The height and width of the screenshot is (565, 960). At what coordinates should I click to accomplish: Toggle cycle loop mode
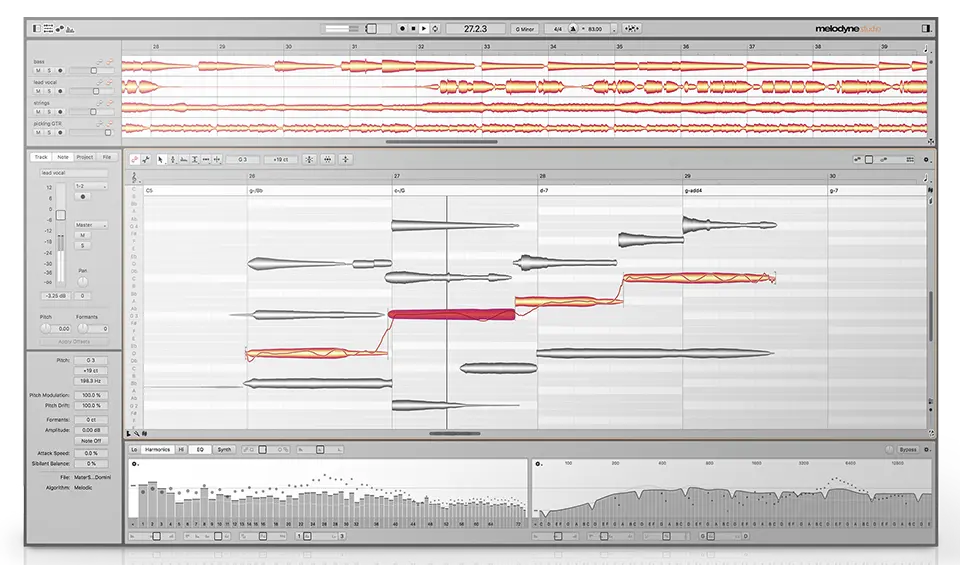pos(435,28)
